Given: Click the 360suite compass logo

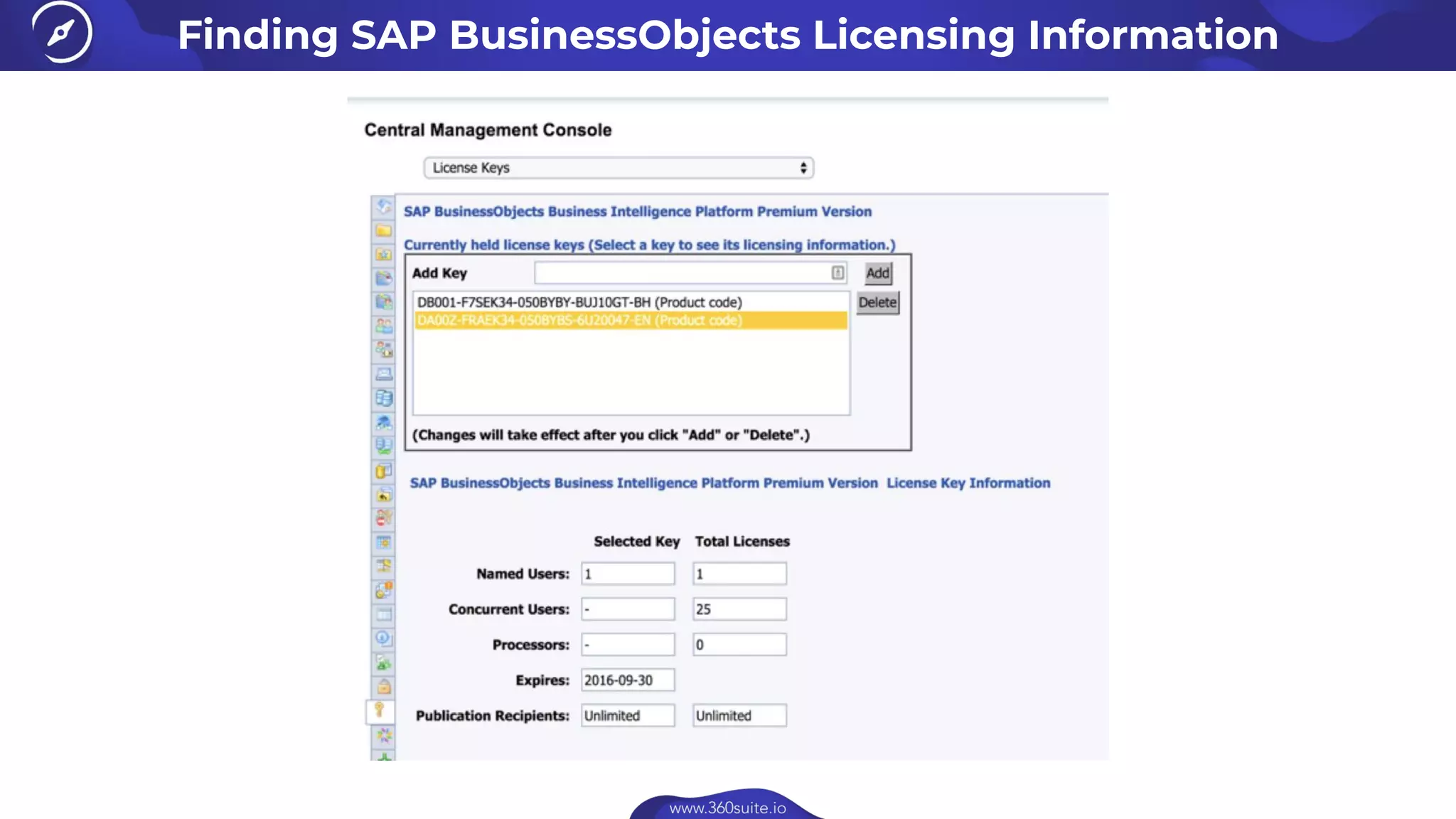Looking at the screenshot, I should pyautogui.click(x=62, y=32).
